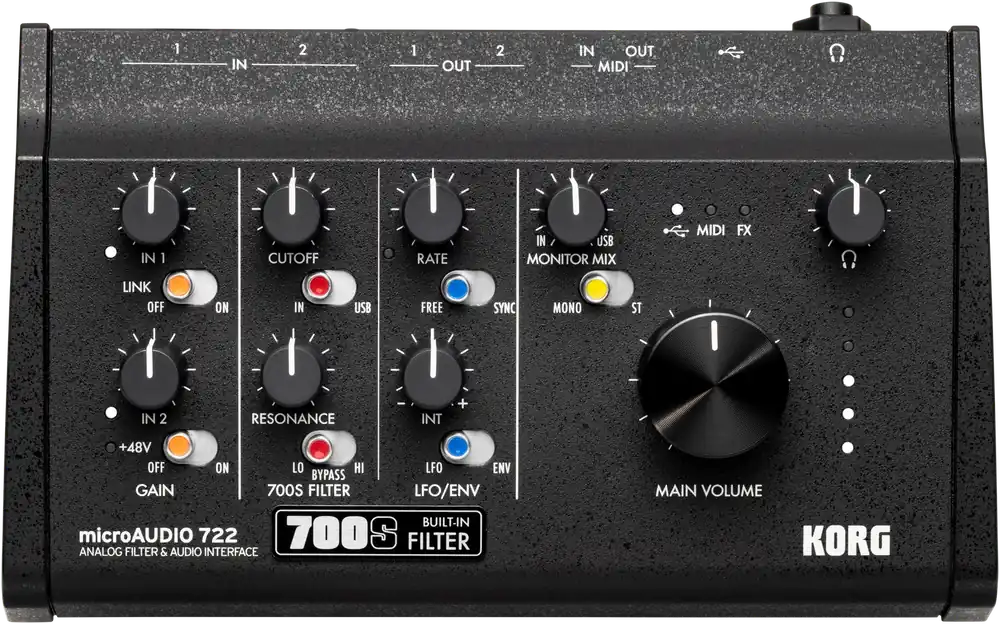Screen dimensions: 1000x624
Task: Toggle the LINK off/on switch
Action: point(190,287)
